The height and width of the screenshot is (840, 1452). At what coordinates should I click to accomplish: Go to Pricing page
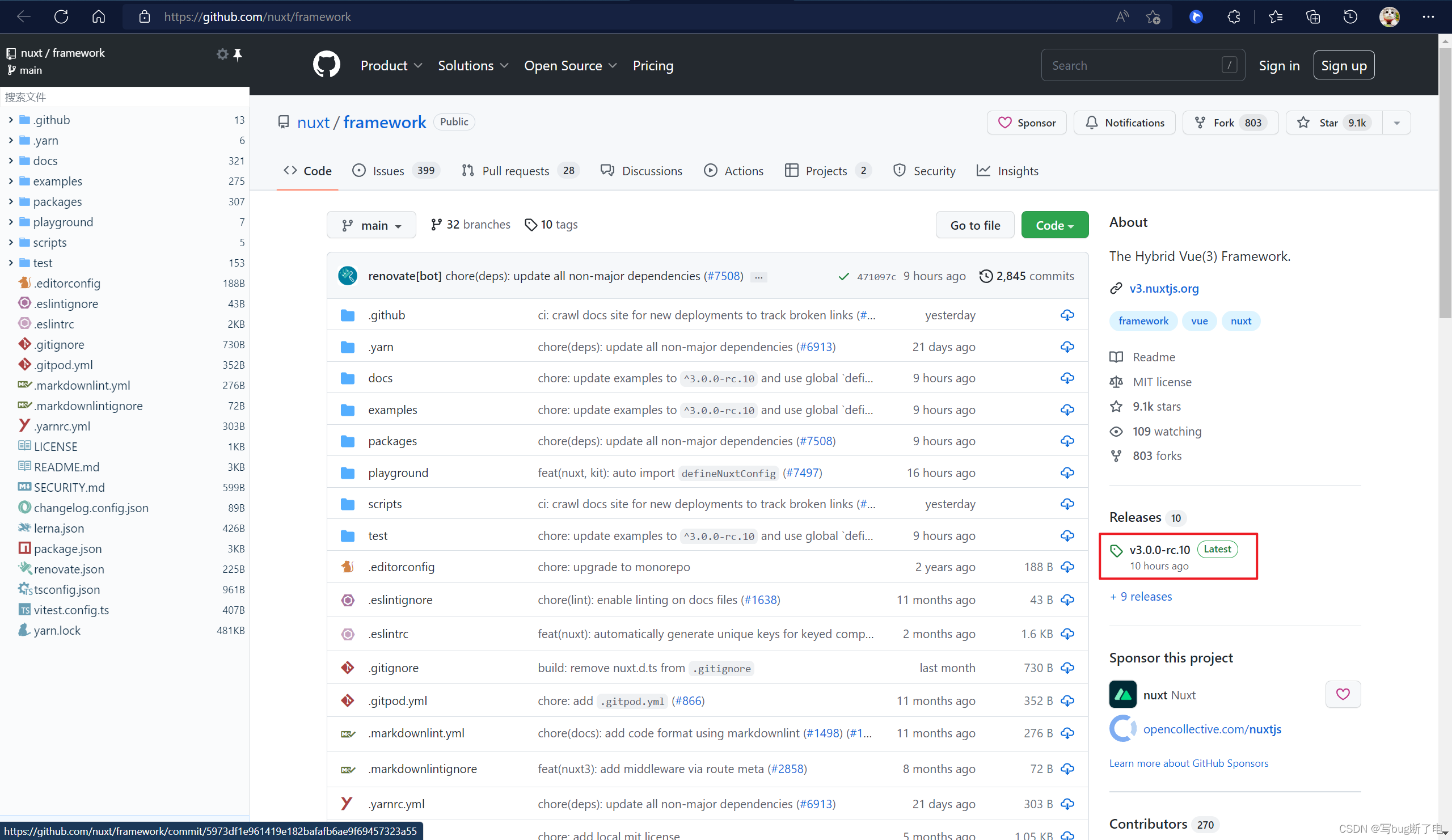click(x=653, y=66)
